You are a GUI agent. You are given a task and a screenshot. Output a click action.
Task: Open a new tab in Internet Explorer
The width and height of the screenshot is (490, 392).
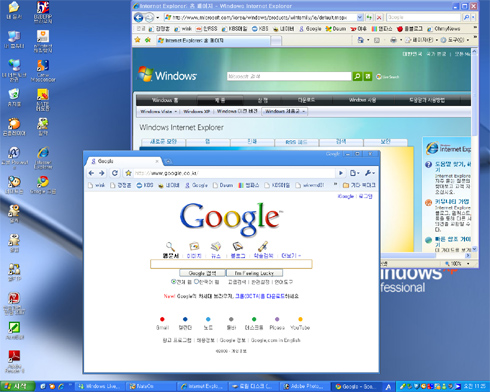click(276, 40)
